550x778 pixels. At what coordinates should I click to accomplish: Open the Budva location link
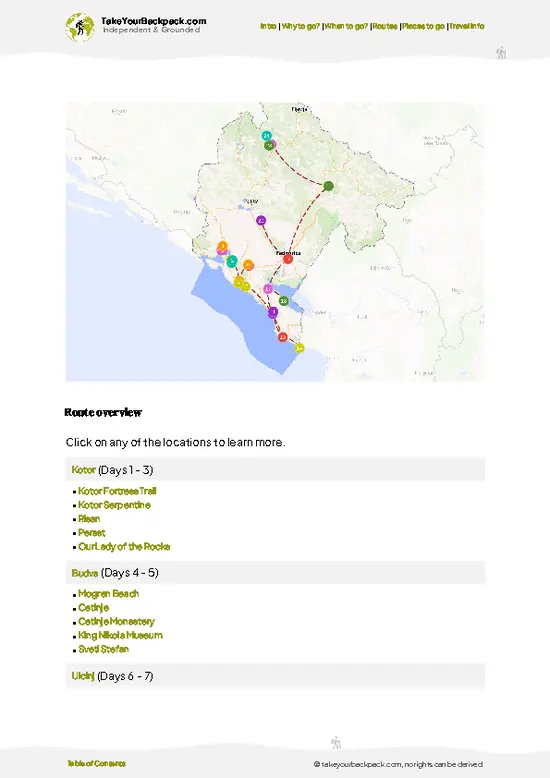(85, 573)
